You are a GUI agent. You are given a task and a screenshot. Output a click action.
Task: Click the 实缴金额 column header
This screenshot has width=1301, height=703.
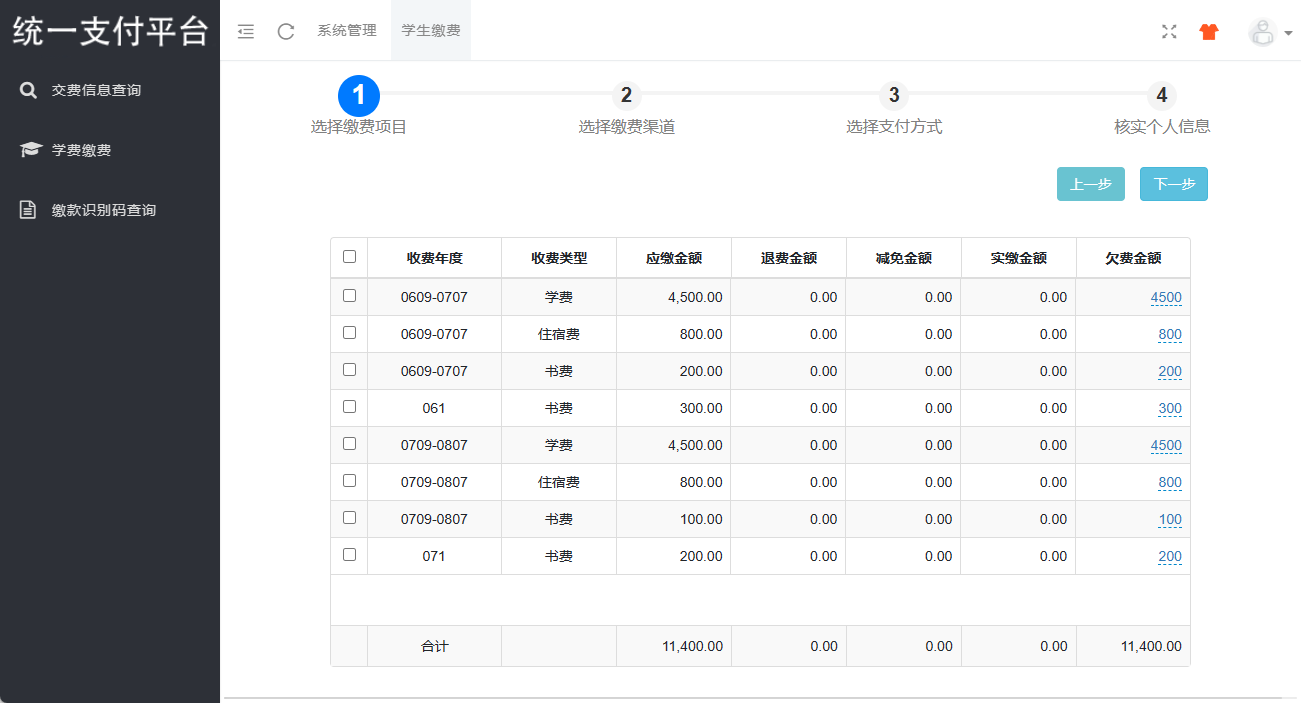pyautogui.click(x=1019, y=258)
